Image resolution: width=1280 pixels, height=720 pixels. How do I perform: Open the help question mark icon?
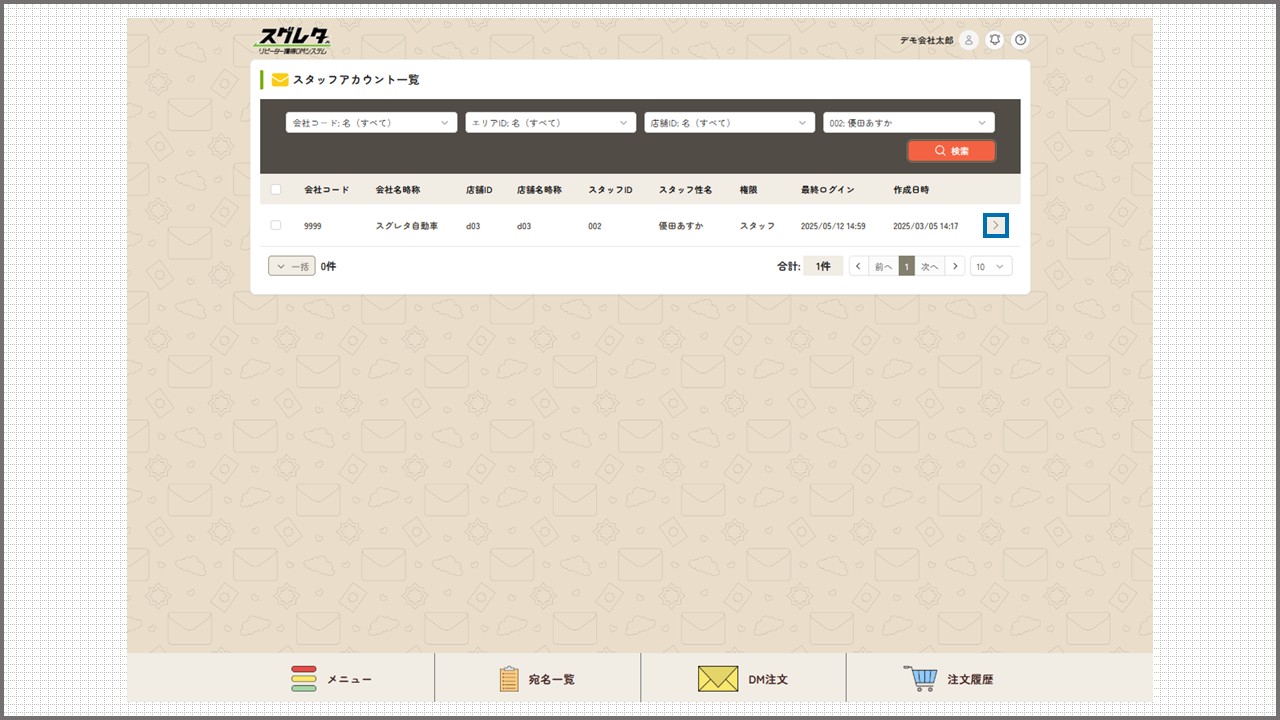tap(1020, 40)
